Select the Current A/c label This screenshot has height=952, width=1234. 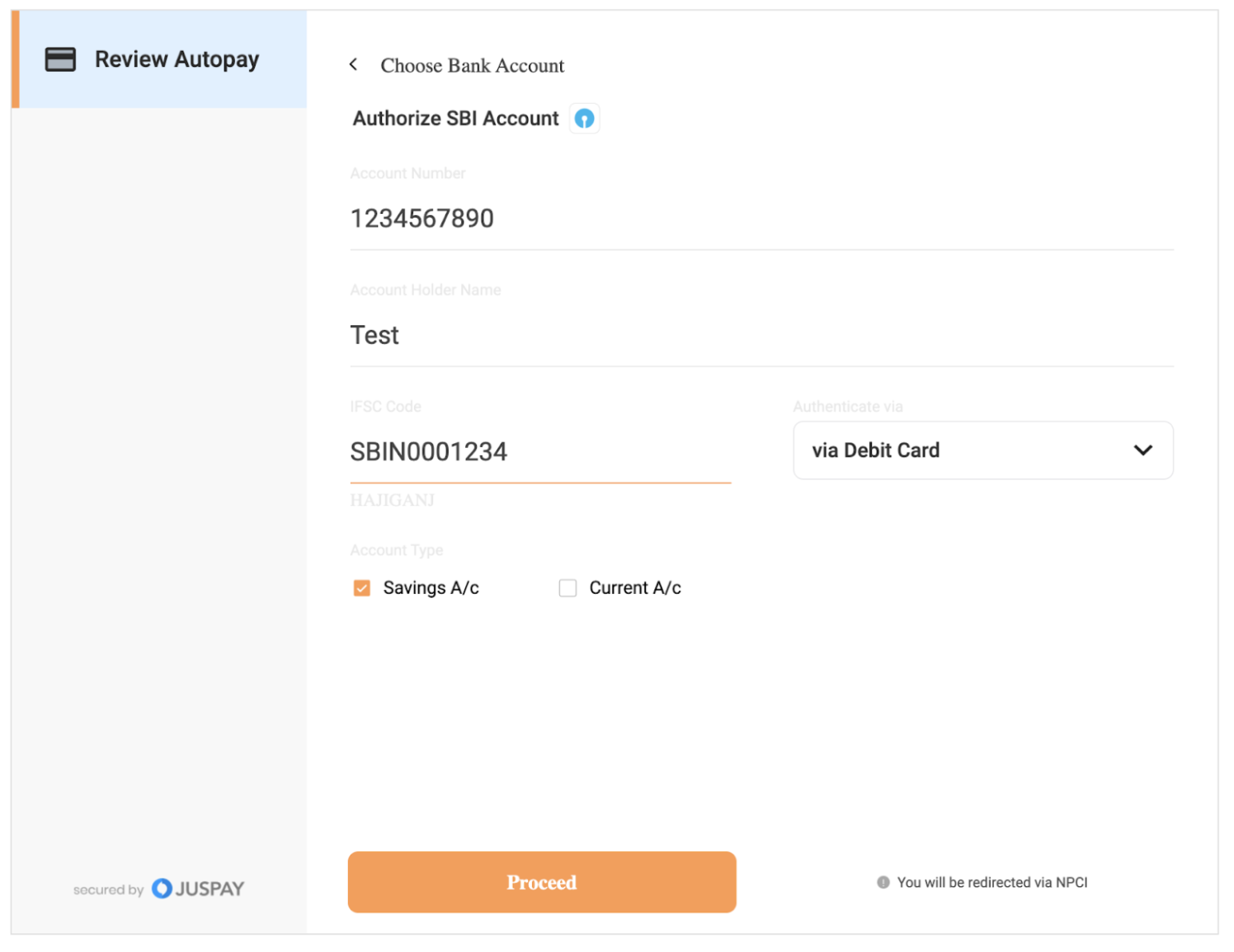pos(634,588)
